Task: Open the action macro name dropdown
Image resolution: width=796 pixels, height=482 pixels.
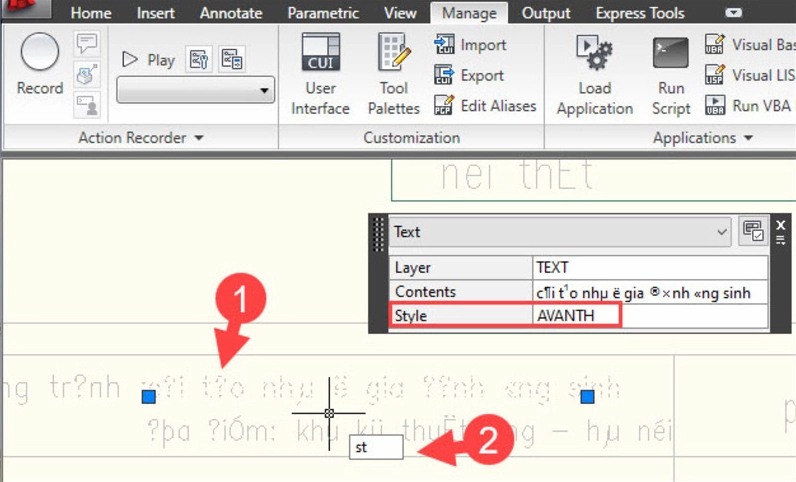Action: pos(196,90)
